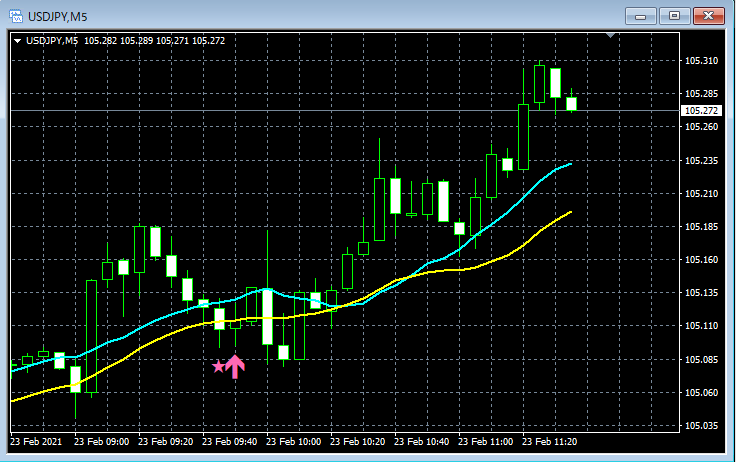This screenshot has width=736, height=462.
Task: Click the price scale label 105.110
Action: pyautogui.click(x=701, y=326)
